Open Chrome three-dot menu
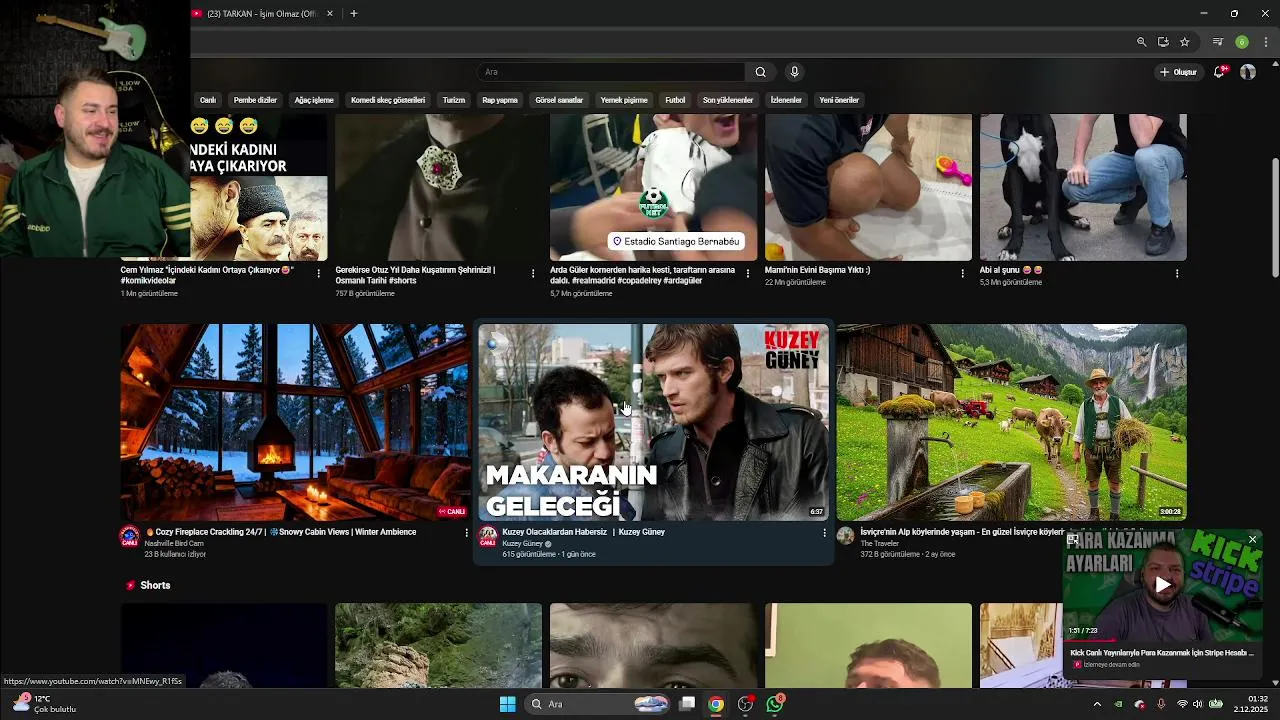1280x720 pixels. (1266, 42)
